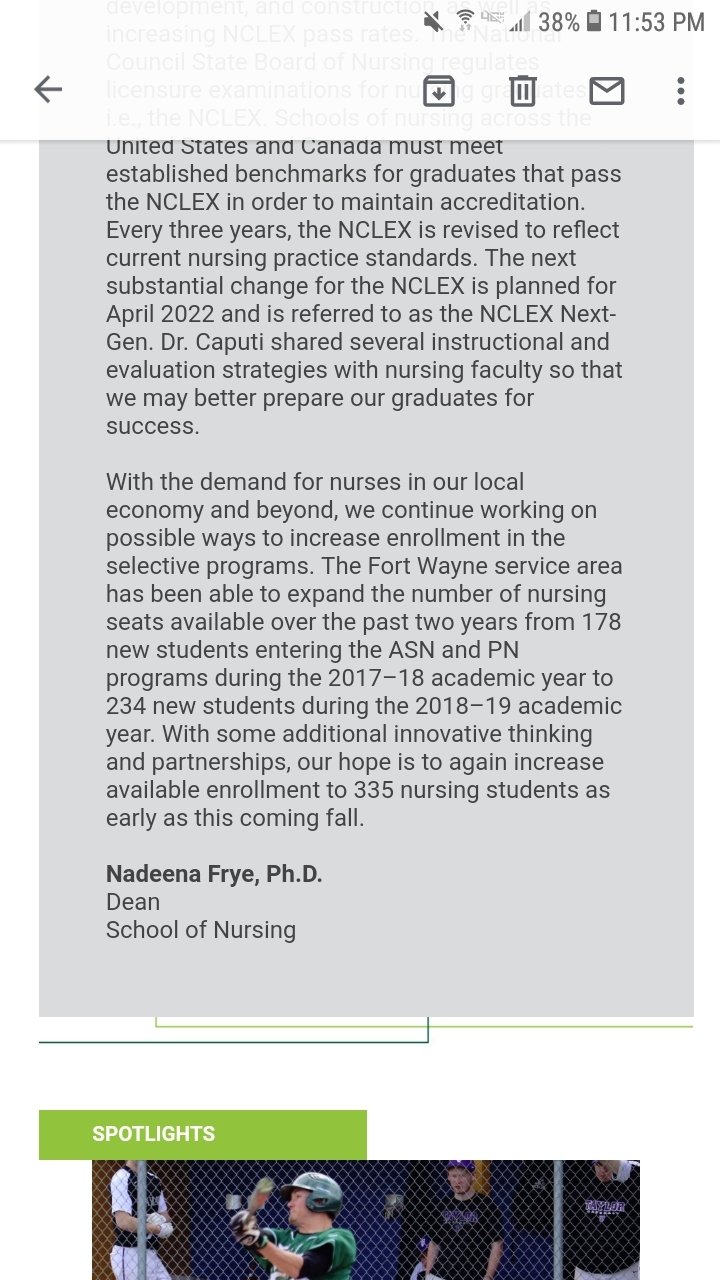Viewport: 720px width, 1280px height.
Task: Mark email as unread envelope icon
Action: click(x=606, y=91)
